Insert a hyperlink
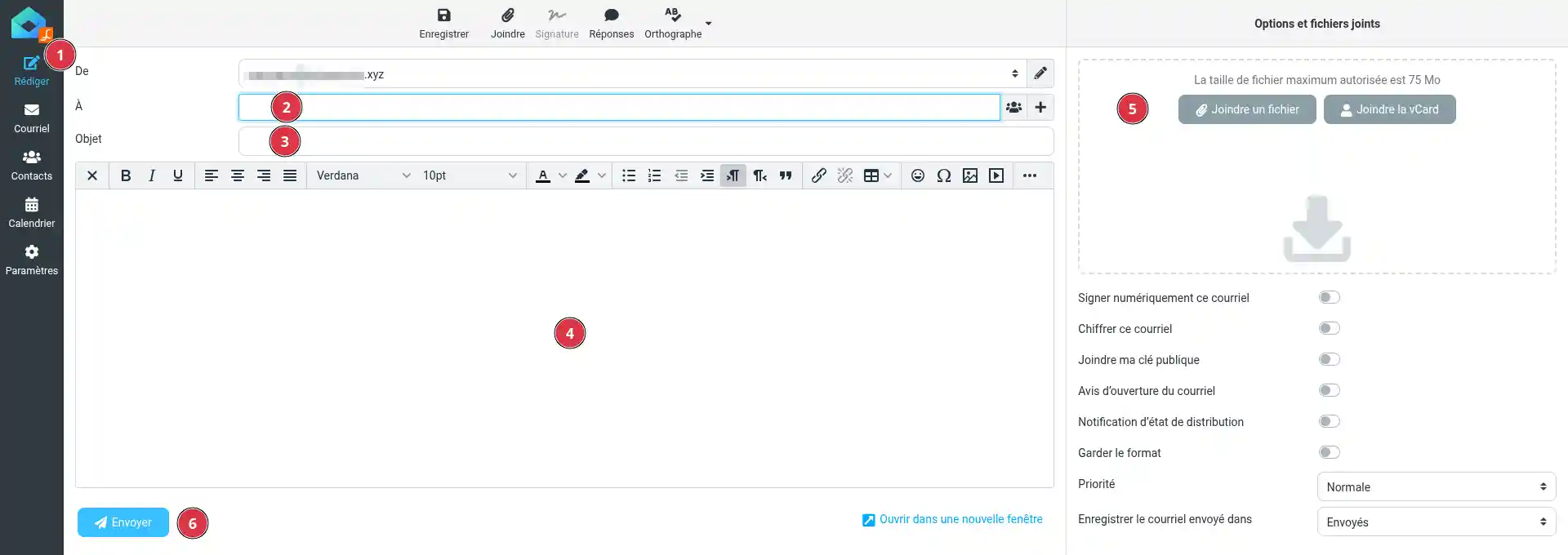The height and width of the screenshot is (555, 1568). tap(819, 175)
